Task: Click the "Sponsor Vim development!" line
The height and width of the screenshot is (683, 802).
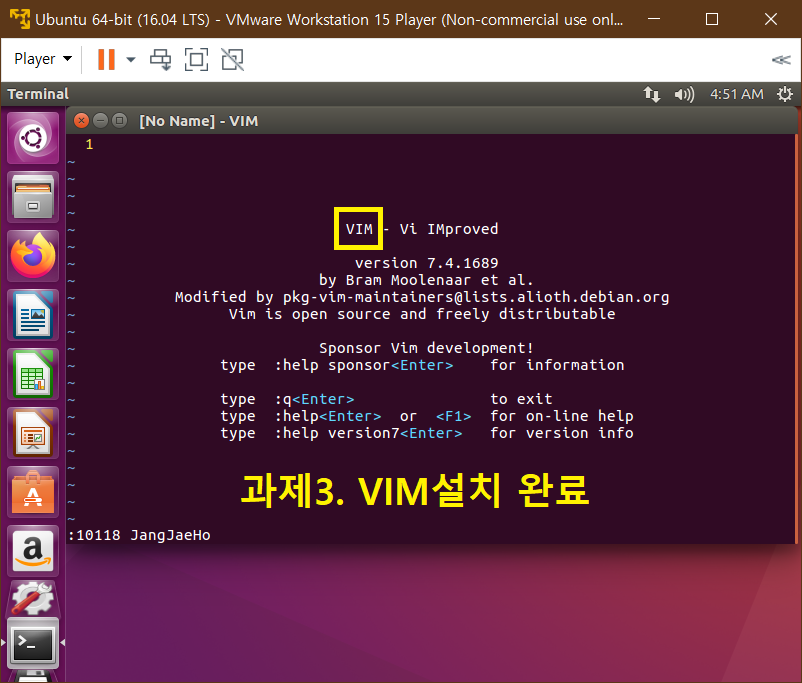Action: 426,348
